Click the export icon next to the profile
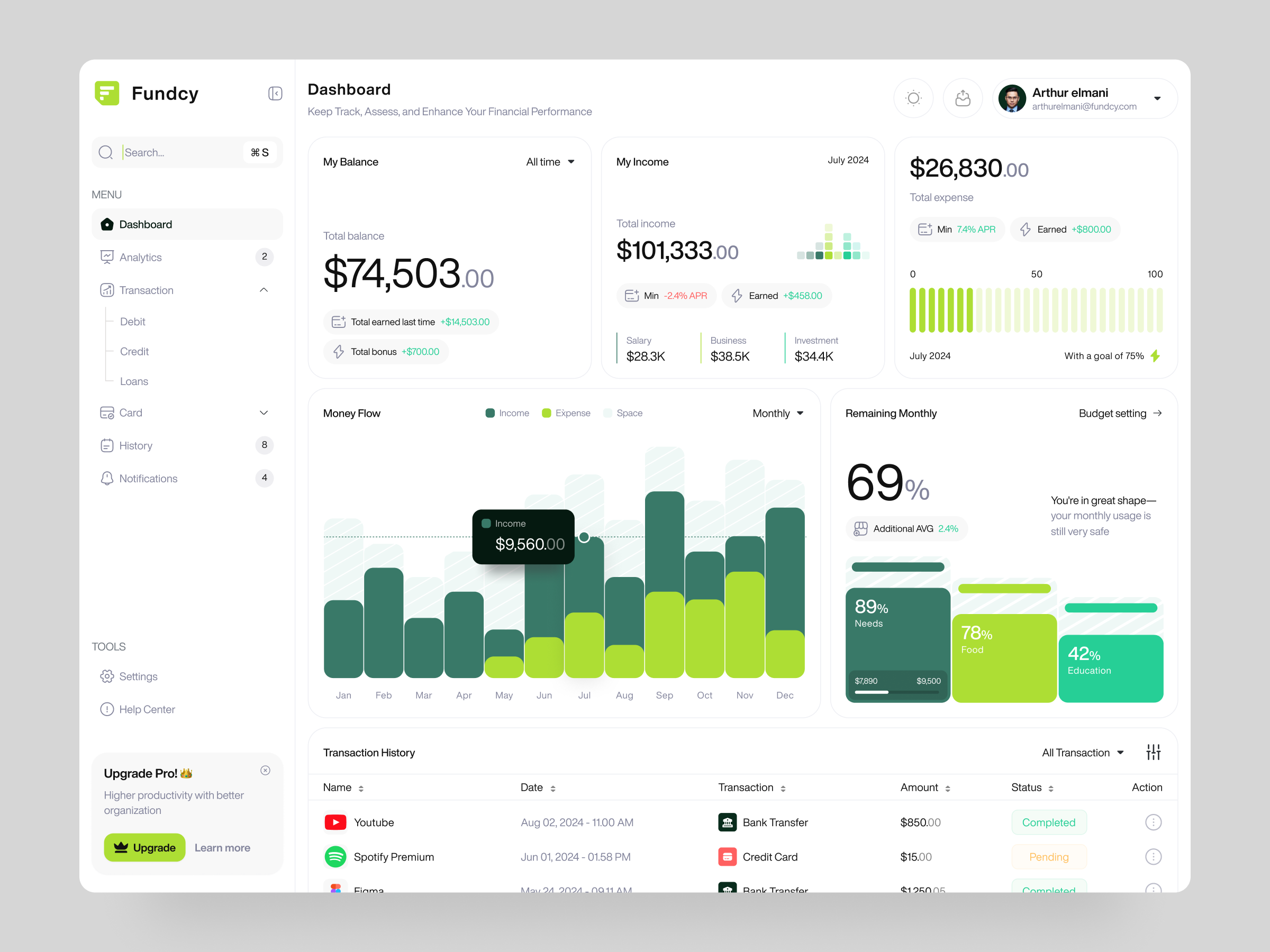Screen dimensions: 1270x952 coord(963,98)
